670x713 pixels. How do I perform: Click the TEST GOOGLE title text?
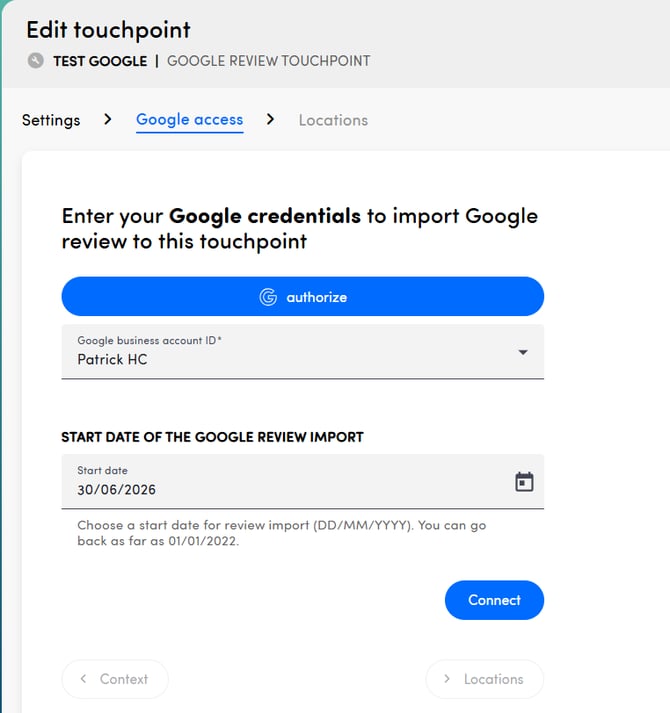tap(100, 61)
